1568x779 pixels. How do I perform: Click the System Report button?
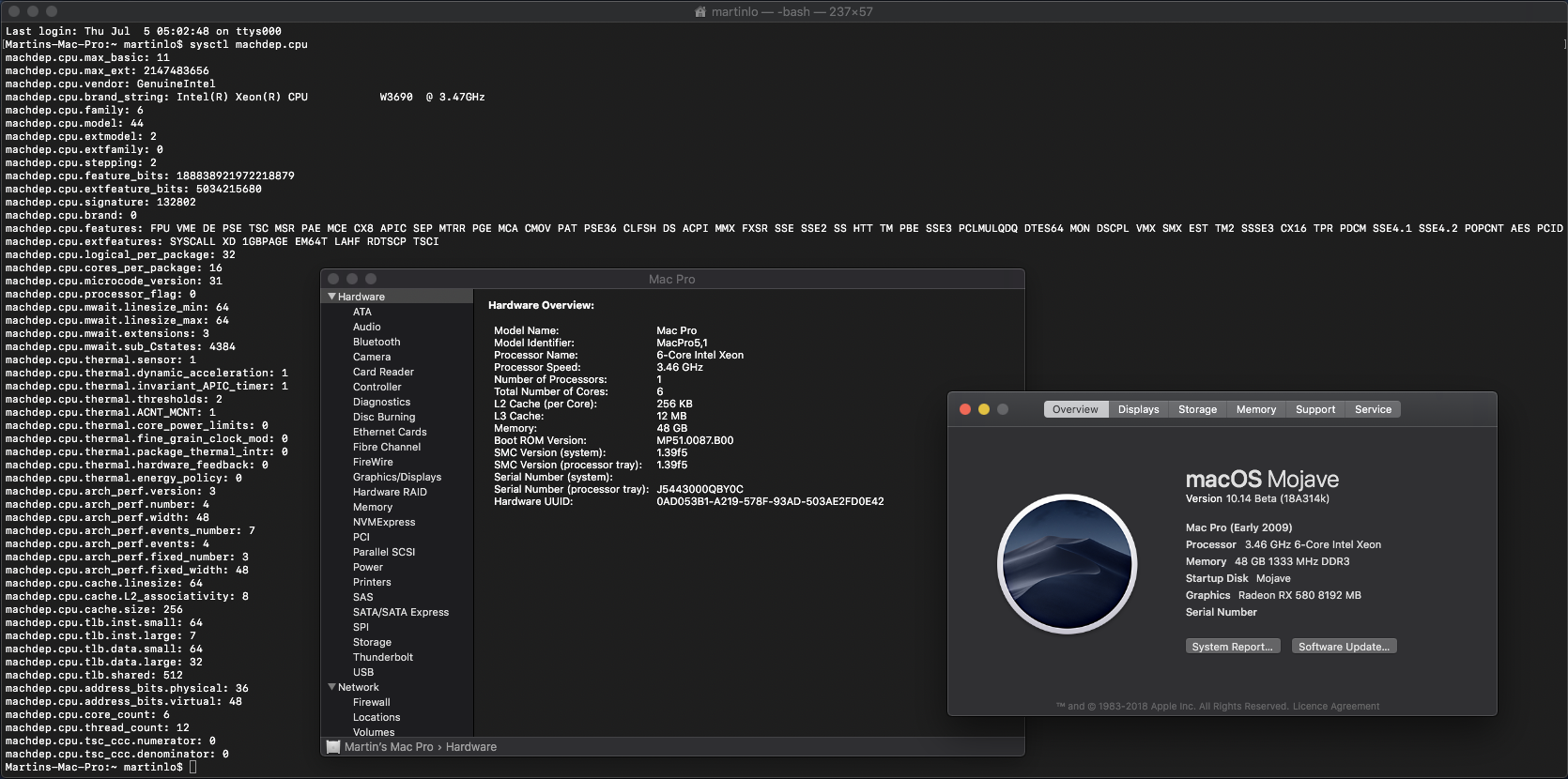(1233, 647)
